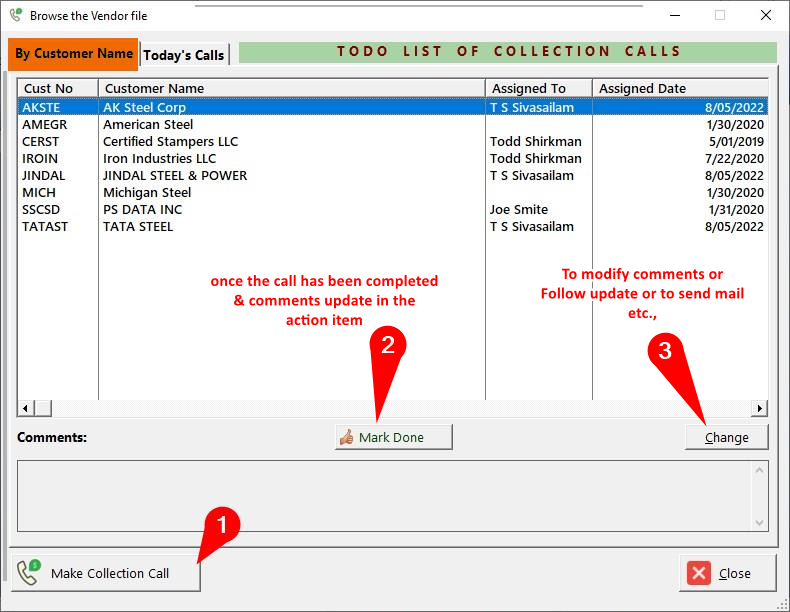Viewport: 790px width, 612px height.
Task: Click the Close button label
Action: point(735,573)
